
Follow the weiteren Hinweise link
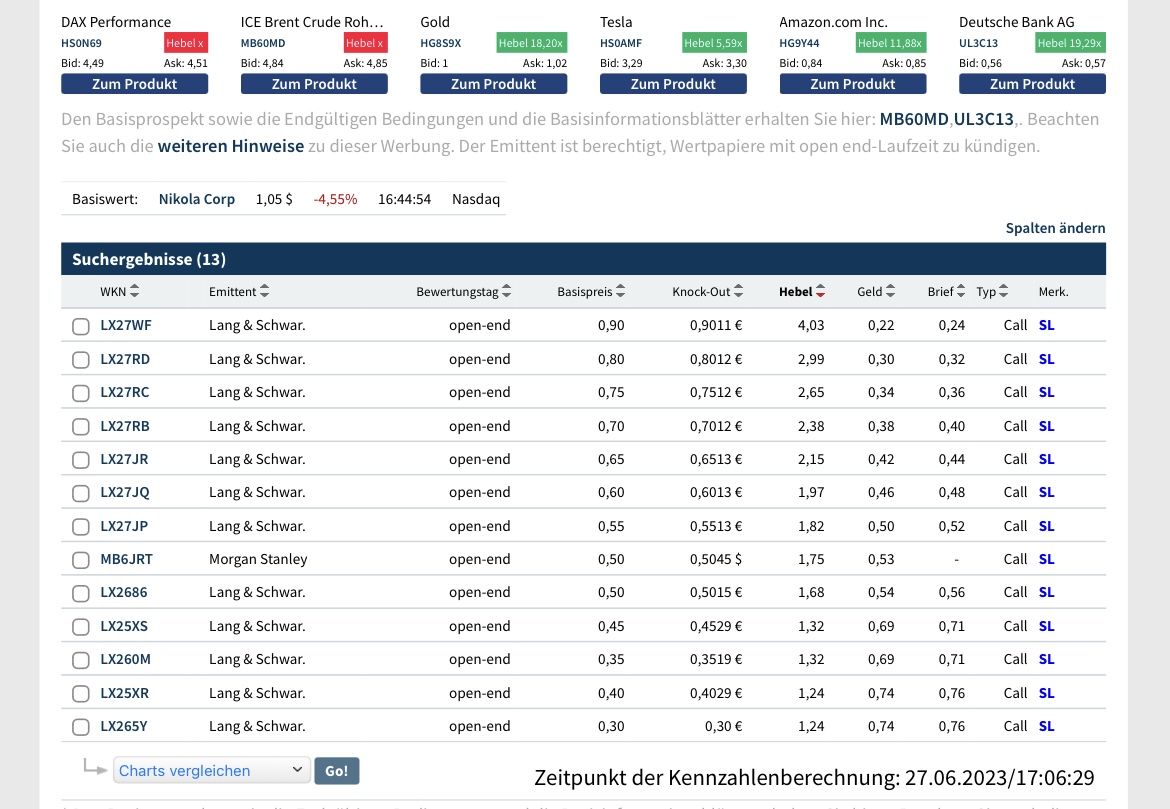(x=231, y=146)
